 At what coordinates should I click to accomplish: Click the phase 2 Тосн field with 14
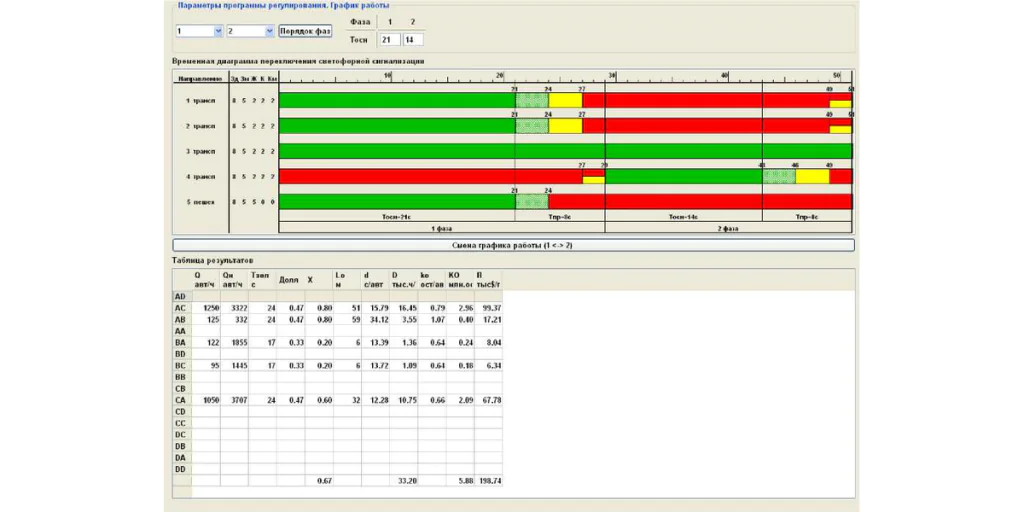pyautogui.click(x=412, y=40)
